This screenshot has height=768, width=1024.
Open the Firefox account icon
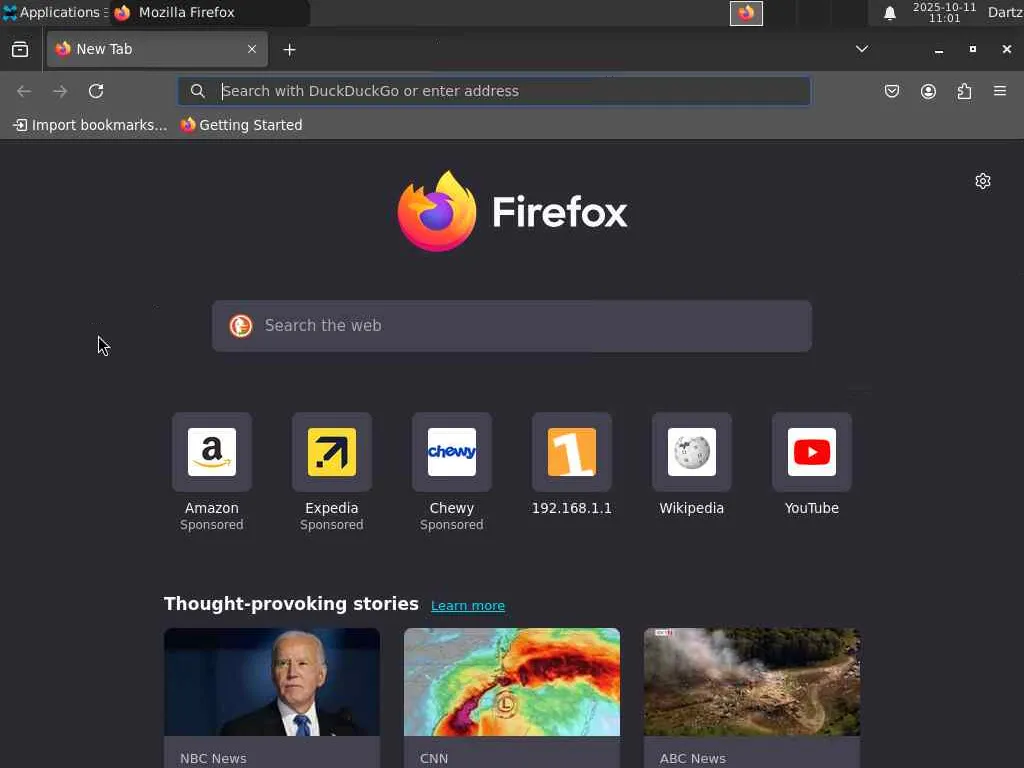coord(928,91)
